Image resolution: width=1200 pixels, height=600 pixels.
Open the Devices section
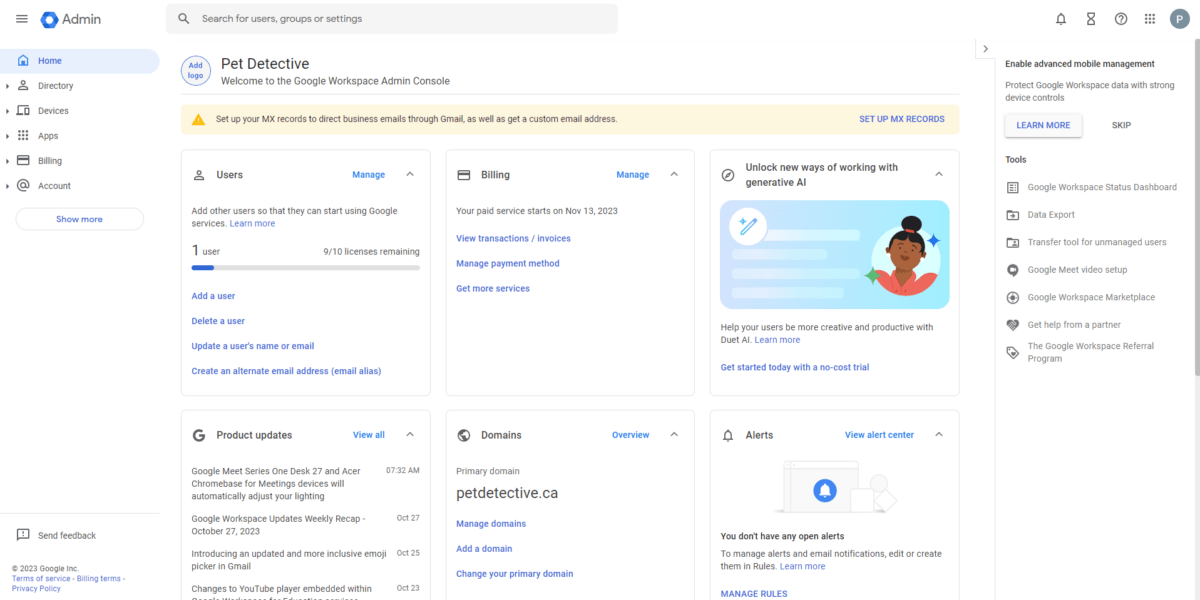point(55,110)
